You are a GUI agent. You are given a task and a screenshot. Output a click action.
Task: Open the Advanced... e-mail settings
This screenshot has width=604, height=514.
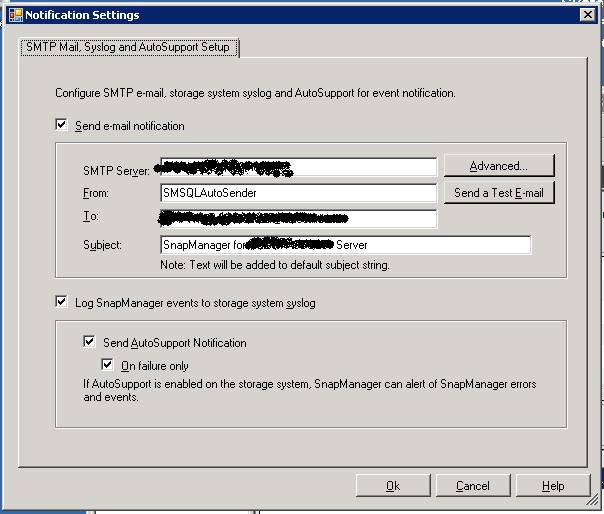[498, 166]
